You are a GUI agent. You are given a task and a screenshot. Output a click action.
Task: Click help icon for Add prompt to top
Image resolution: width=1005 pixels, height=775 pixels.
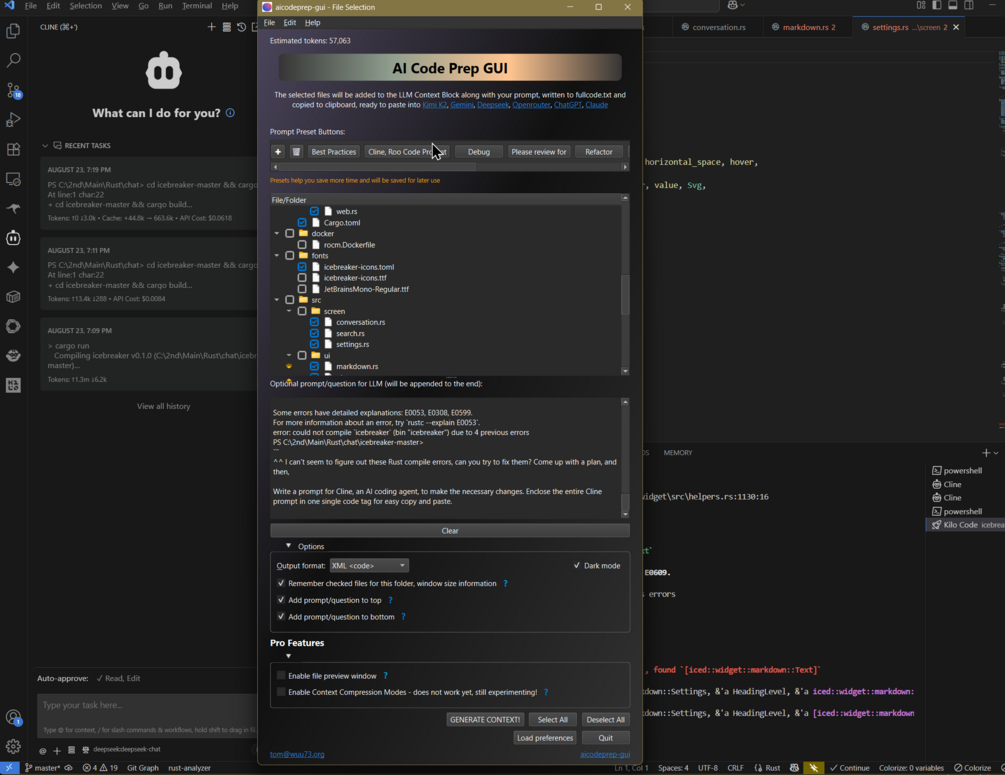[x=390, y=600]
